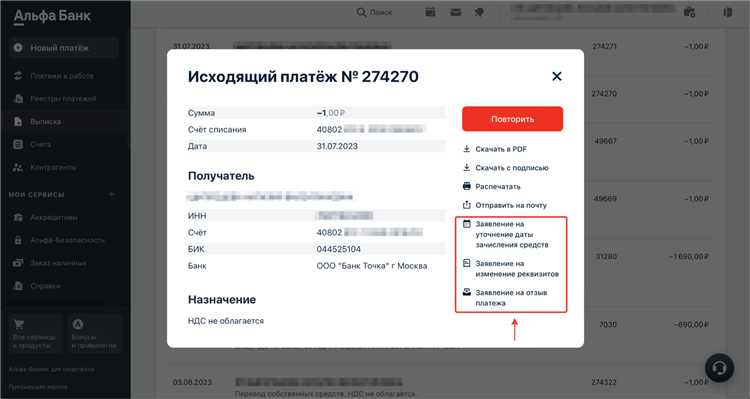
Task: Open Заявление на изменение реквизитов
Action: (x=511, y=269)
